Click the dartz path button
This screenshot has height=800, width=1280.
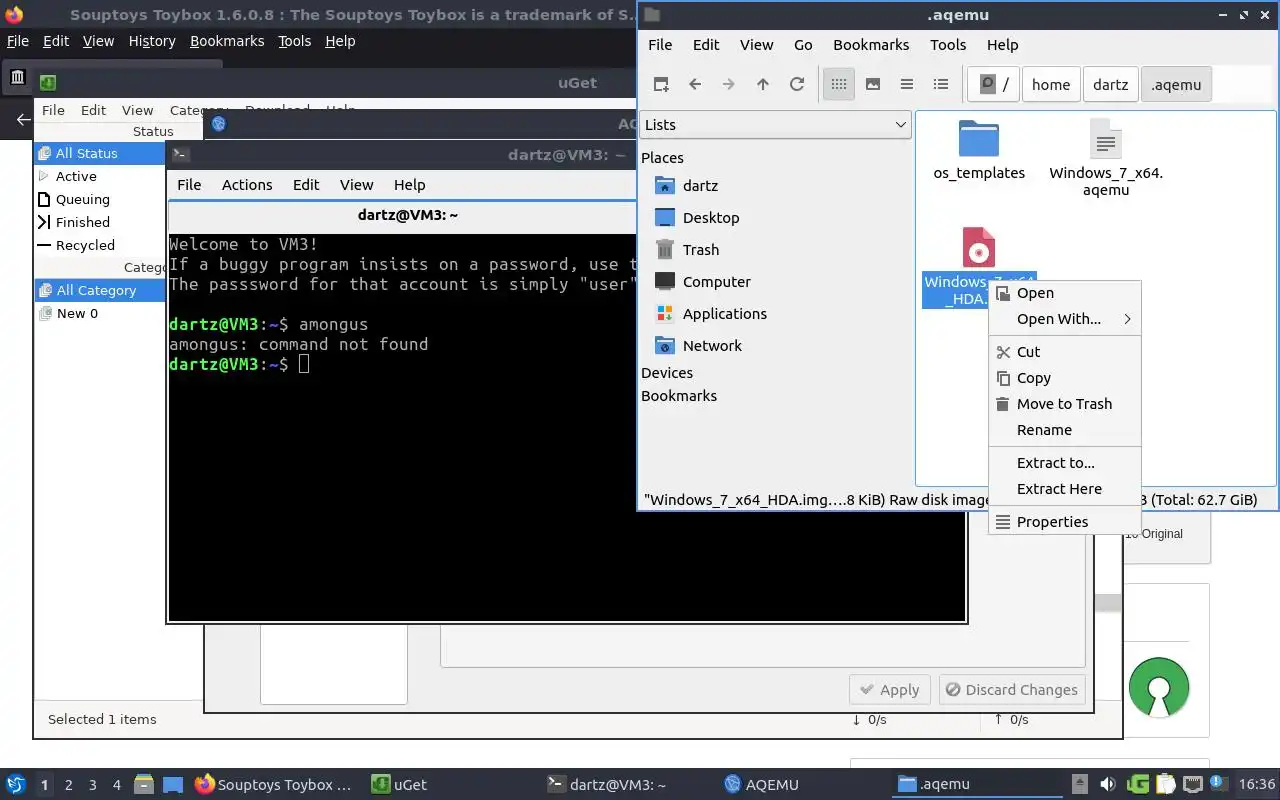pos(1110,84)
